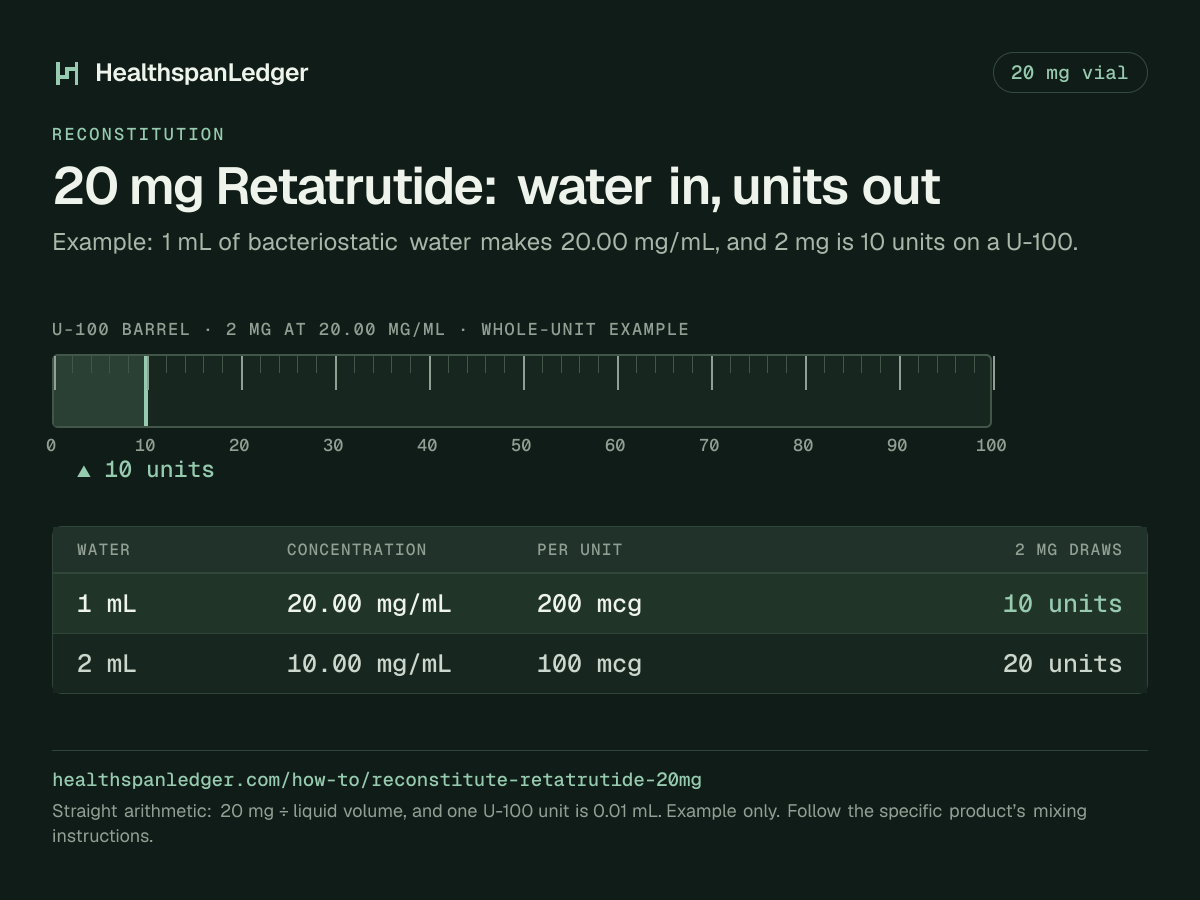Viewport: 1200px width, 900px height.
Task: Click the '20 units' cell in the table
Action: [x=1062, y=664]
